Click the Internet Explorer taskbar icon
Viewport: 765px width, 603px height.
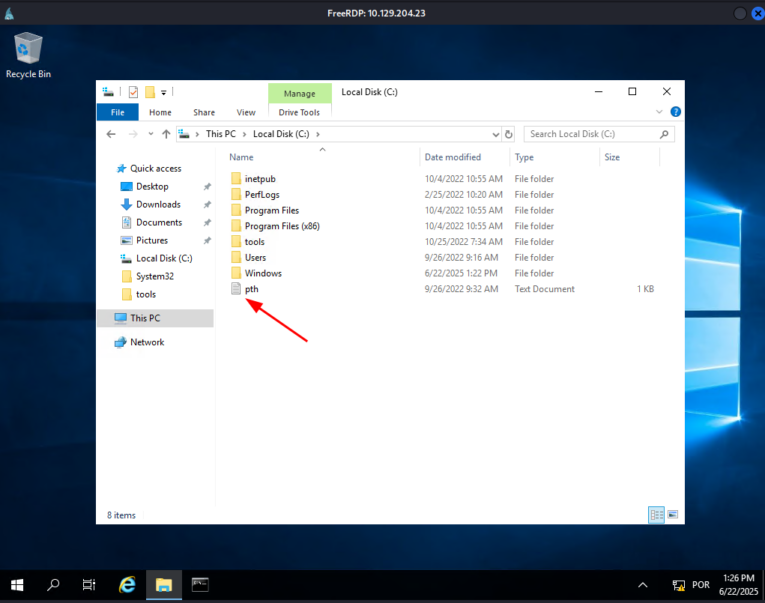point(127,584)
